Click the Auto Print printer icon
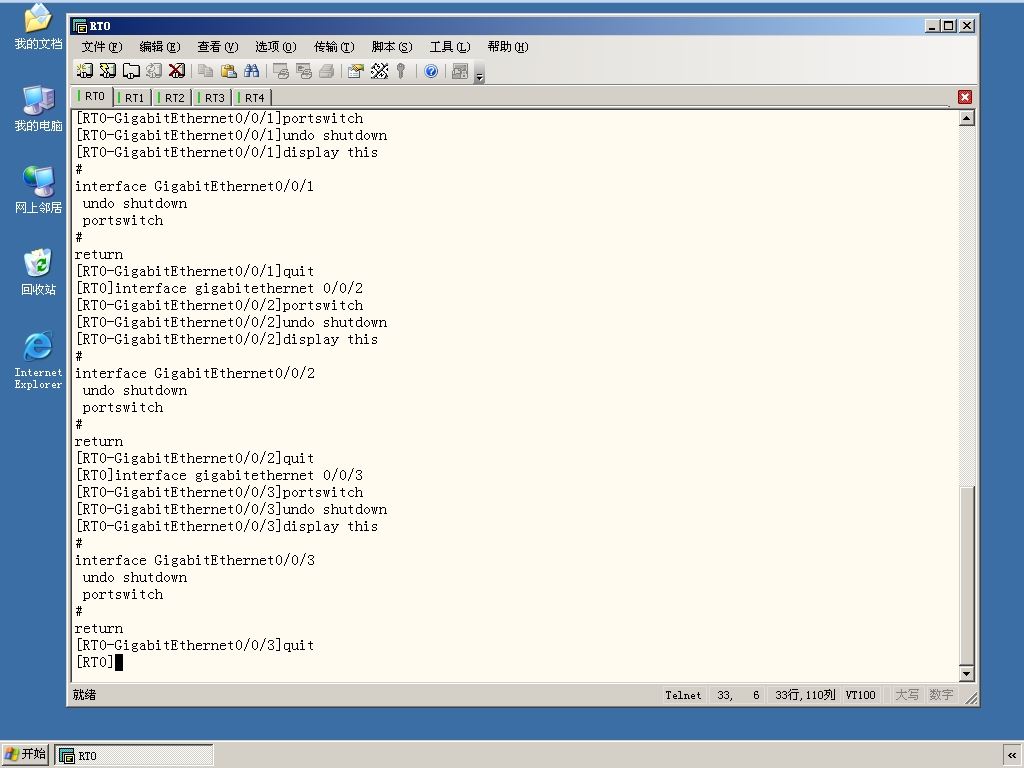 [x=327, y=71]
